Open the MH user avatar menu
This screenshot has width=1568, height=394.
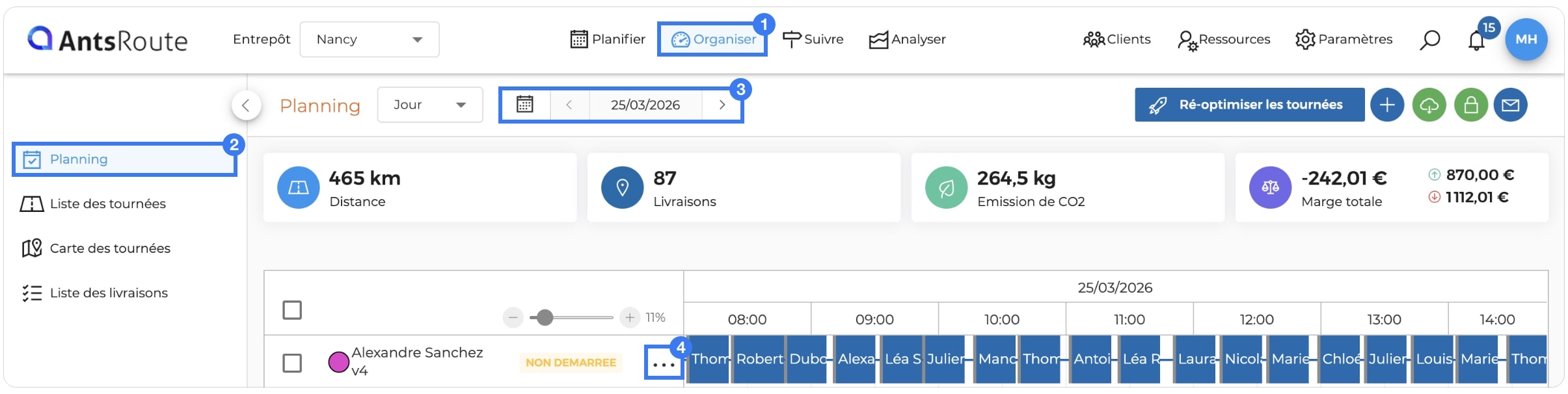[x=1526, y=40]
